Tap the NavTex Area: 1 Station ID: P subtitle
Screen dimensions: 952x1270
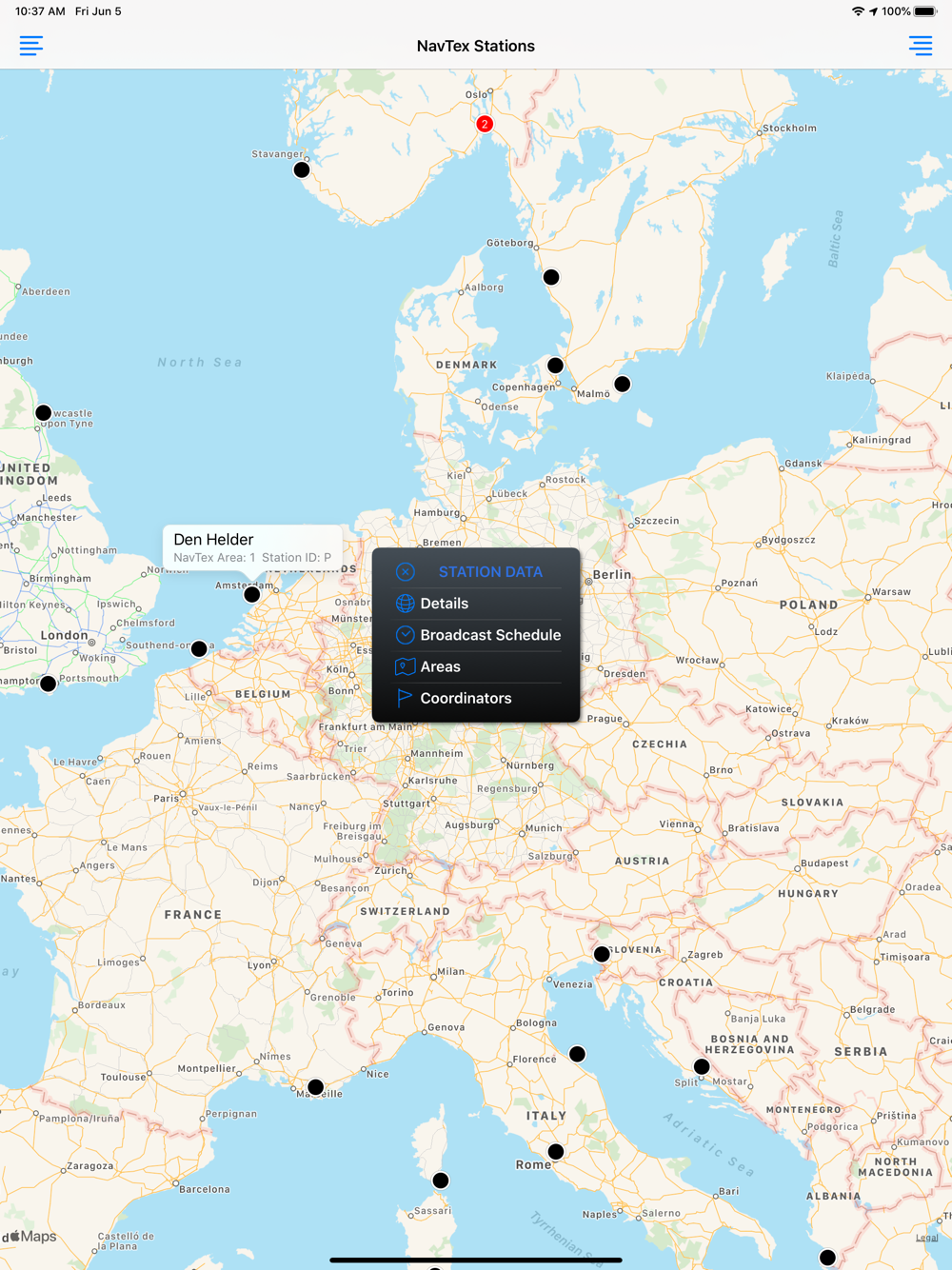[252, 558]
